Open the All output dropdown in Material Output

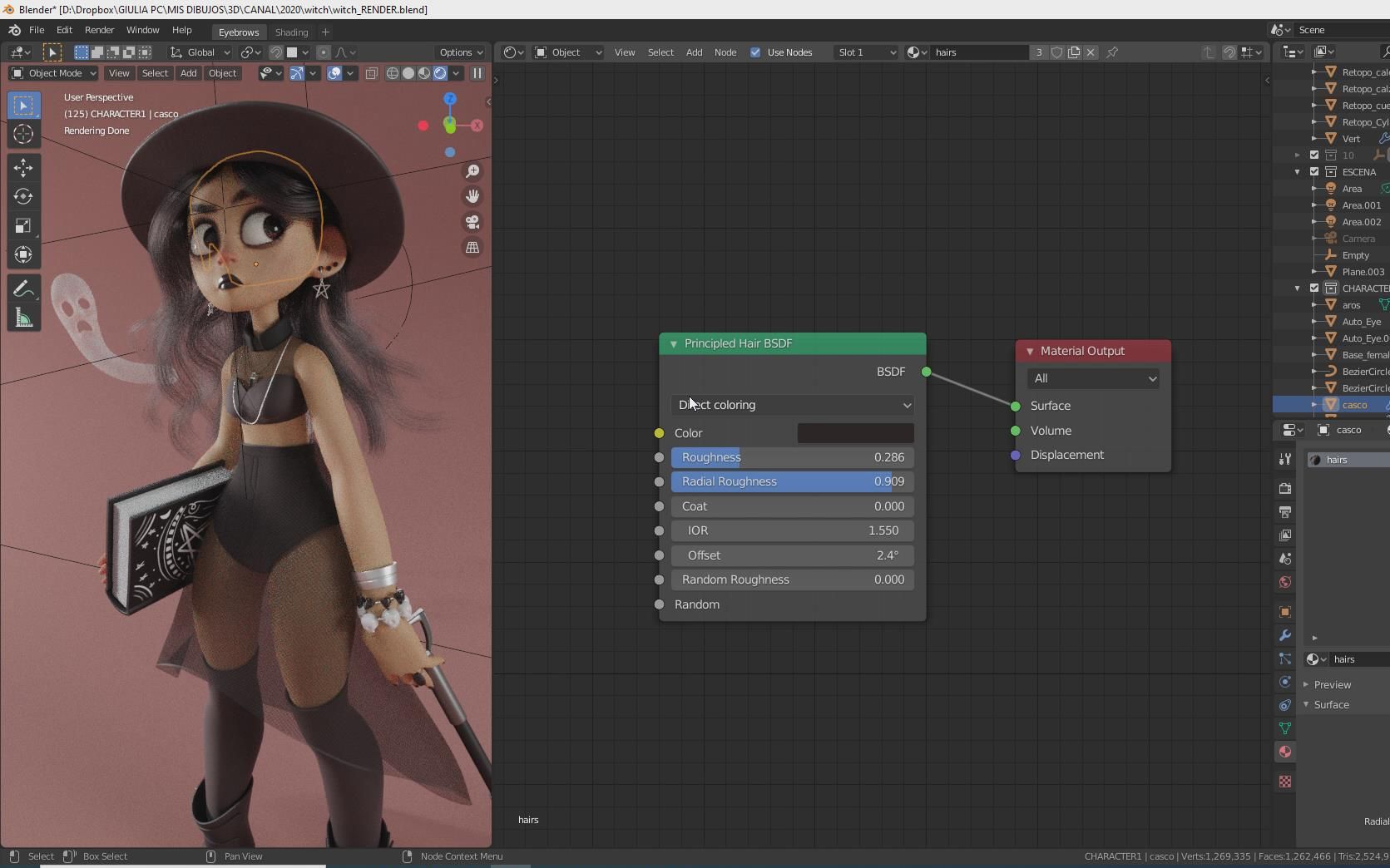(1092, 378)
